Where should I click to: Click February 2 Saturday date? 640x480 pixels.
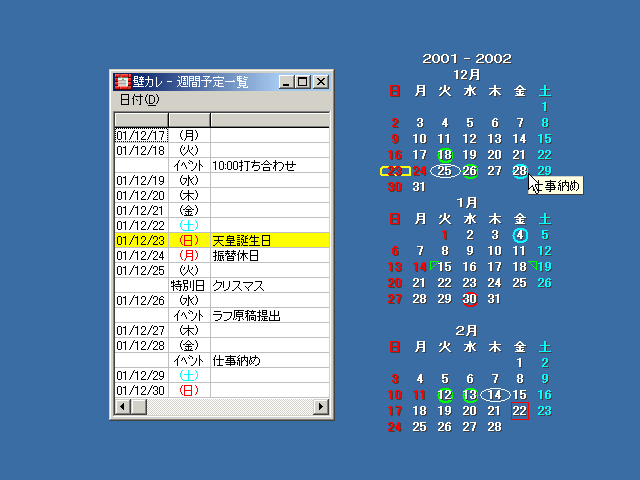click(544, 363)
